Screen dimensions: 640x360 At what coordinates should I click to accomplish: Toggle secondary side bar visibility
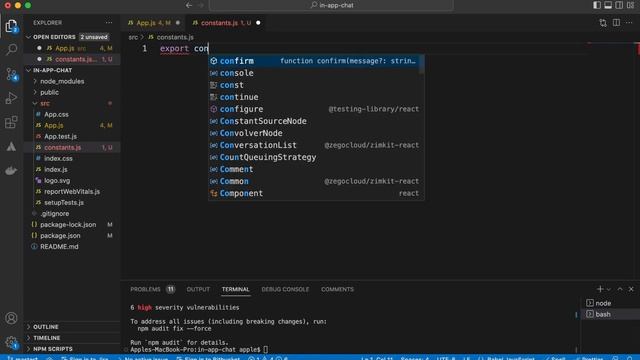pos(619,5)
